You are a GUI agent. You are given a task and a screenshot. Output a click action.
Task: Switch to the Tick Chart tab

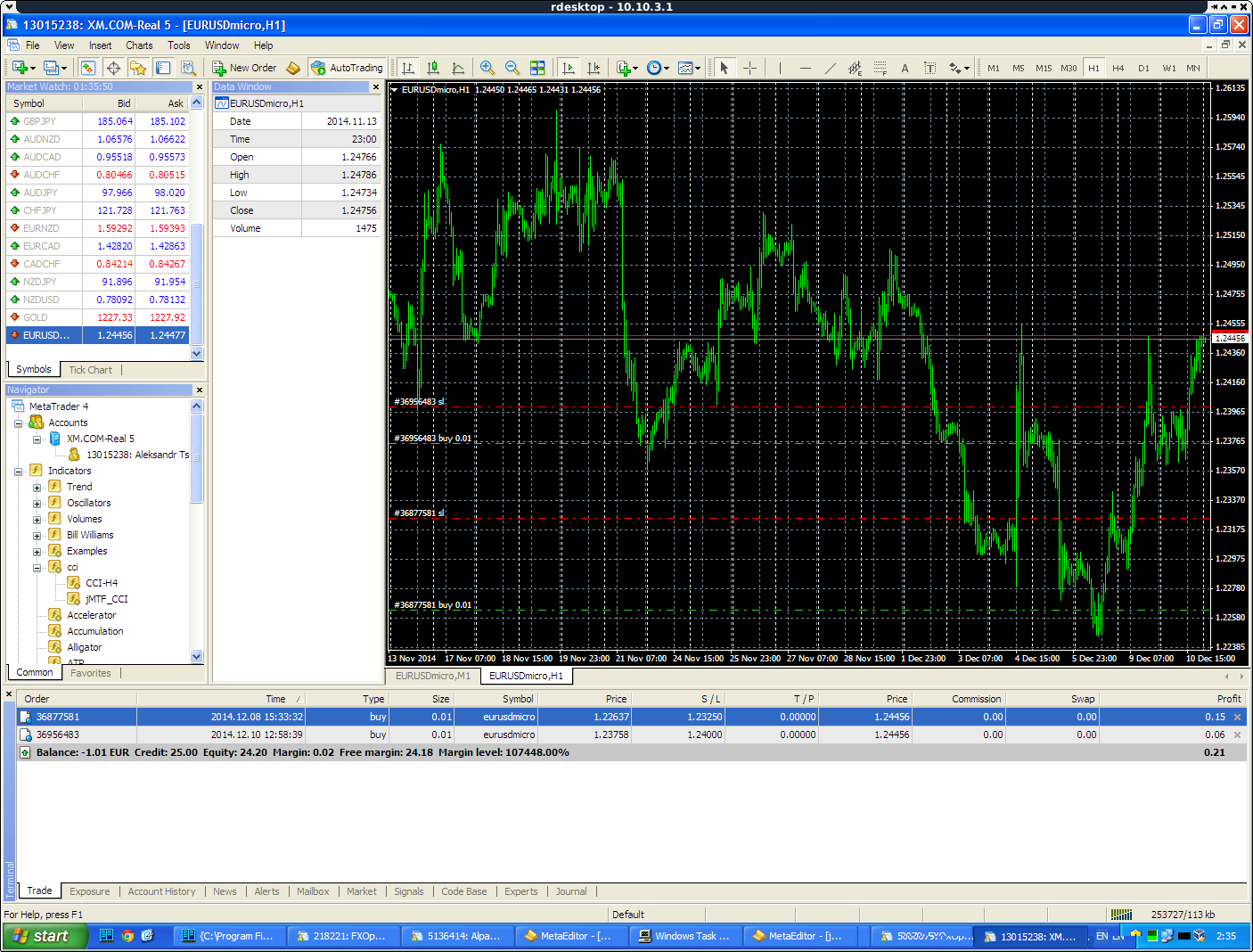(x=91, y=370)
